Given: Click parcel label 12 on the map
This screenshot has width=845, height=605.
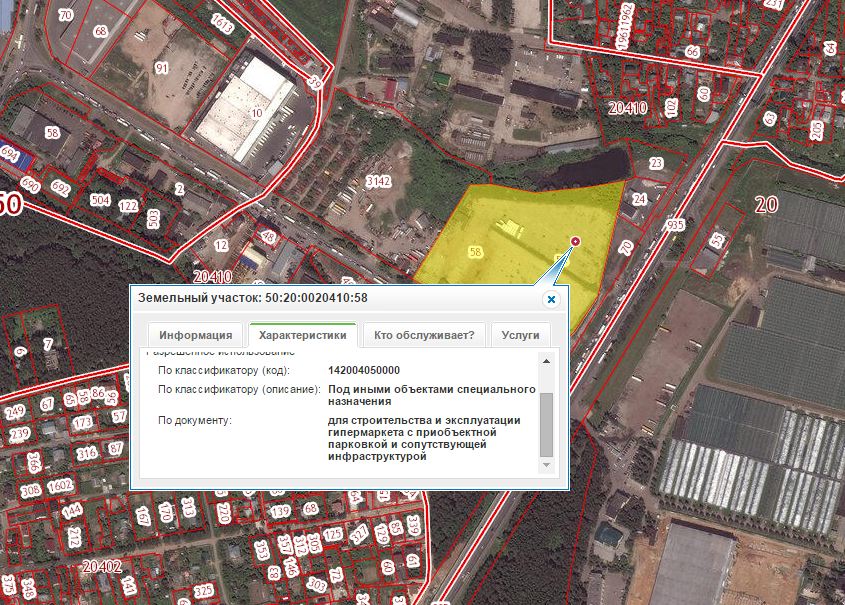Looking at the screenshot, I should (221, 245).
